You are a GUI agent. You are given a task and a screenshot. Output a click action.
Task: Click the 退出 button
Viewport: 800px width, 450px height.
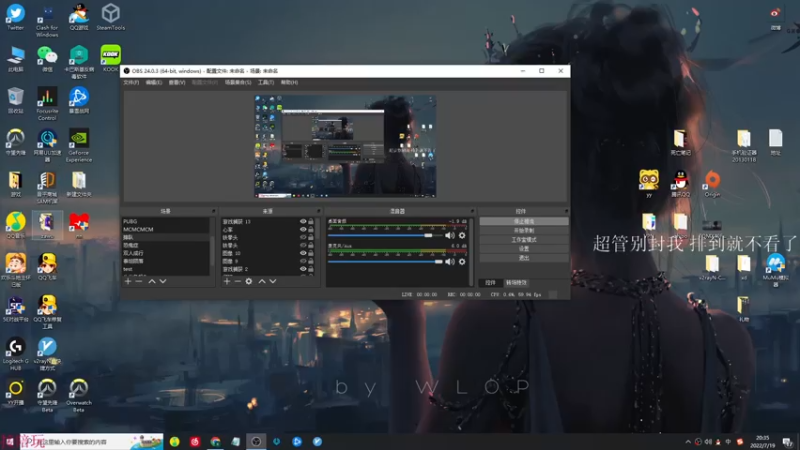point(524,258)
